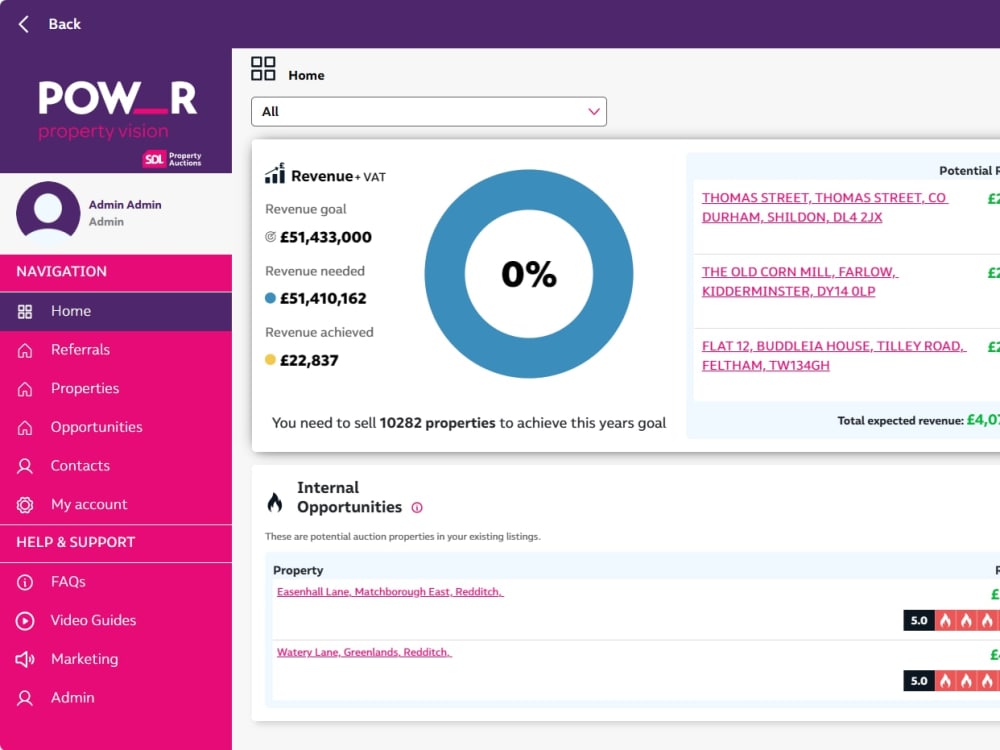
Task: Click the 0% value in donut chart
Action: [529, 274]
